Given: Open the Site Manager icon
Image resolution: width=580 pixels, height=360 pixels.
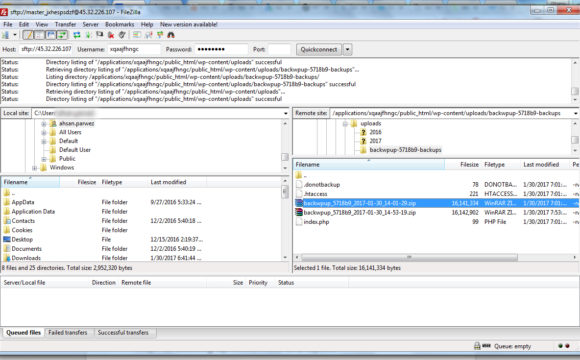Looking at the screenshot, I should 6,35.
